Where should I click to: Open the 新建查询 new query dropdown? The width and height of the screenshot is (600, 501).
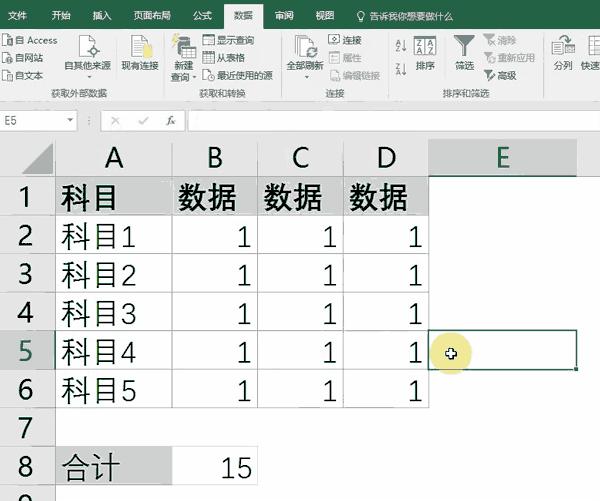(184, 57)
